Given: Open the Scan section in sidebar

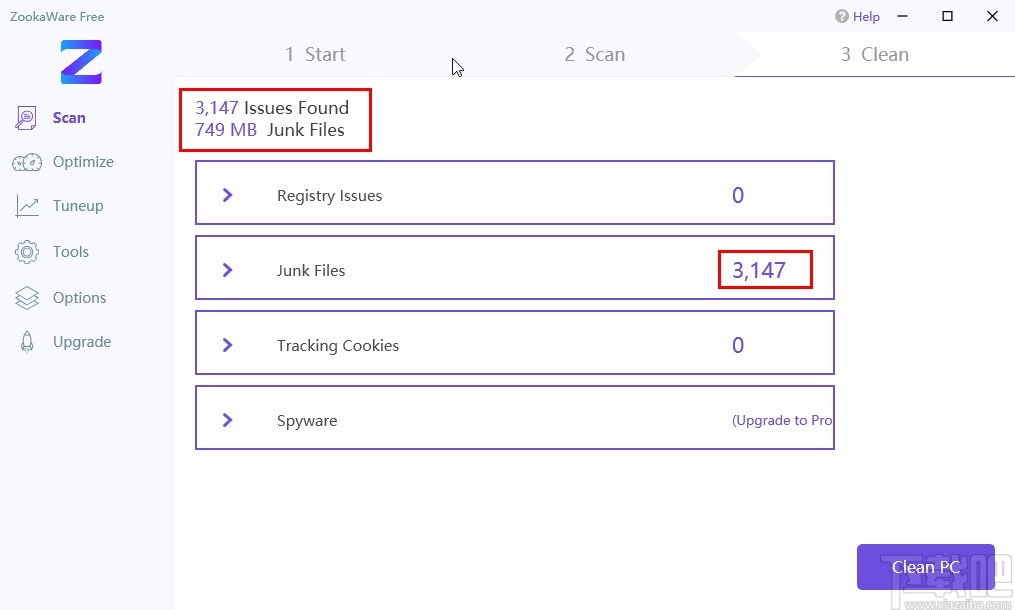Looking at the screenshot, I should click(x=69, y=118).
